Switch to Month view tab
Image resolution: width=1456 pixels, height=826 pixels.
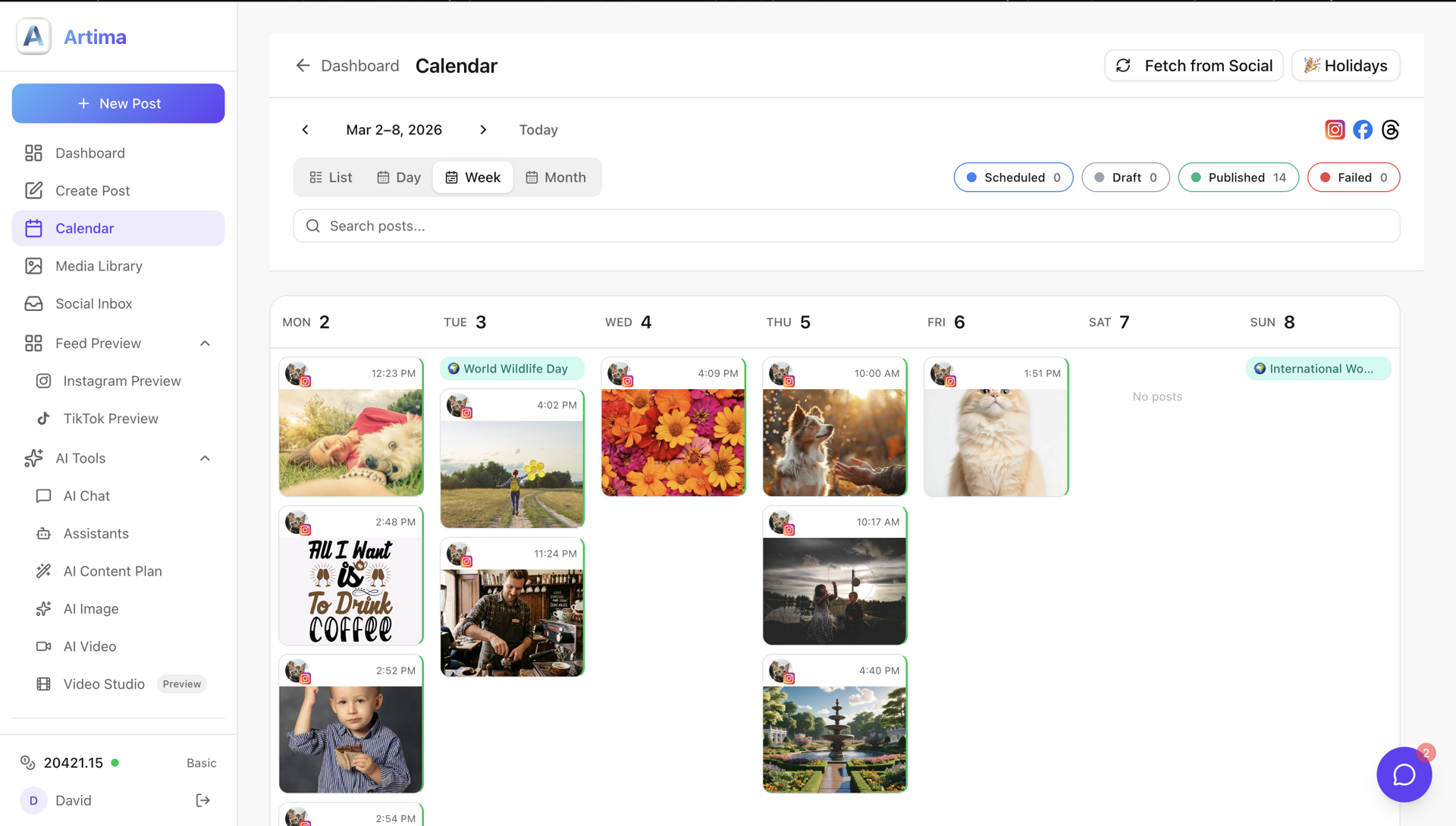point(556,177)
